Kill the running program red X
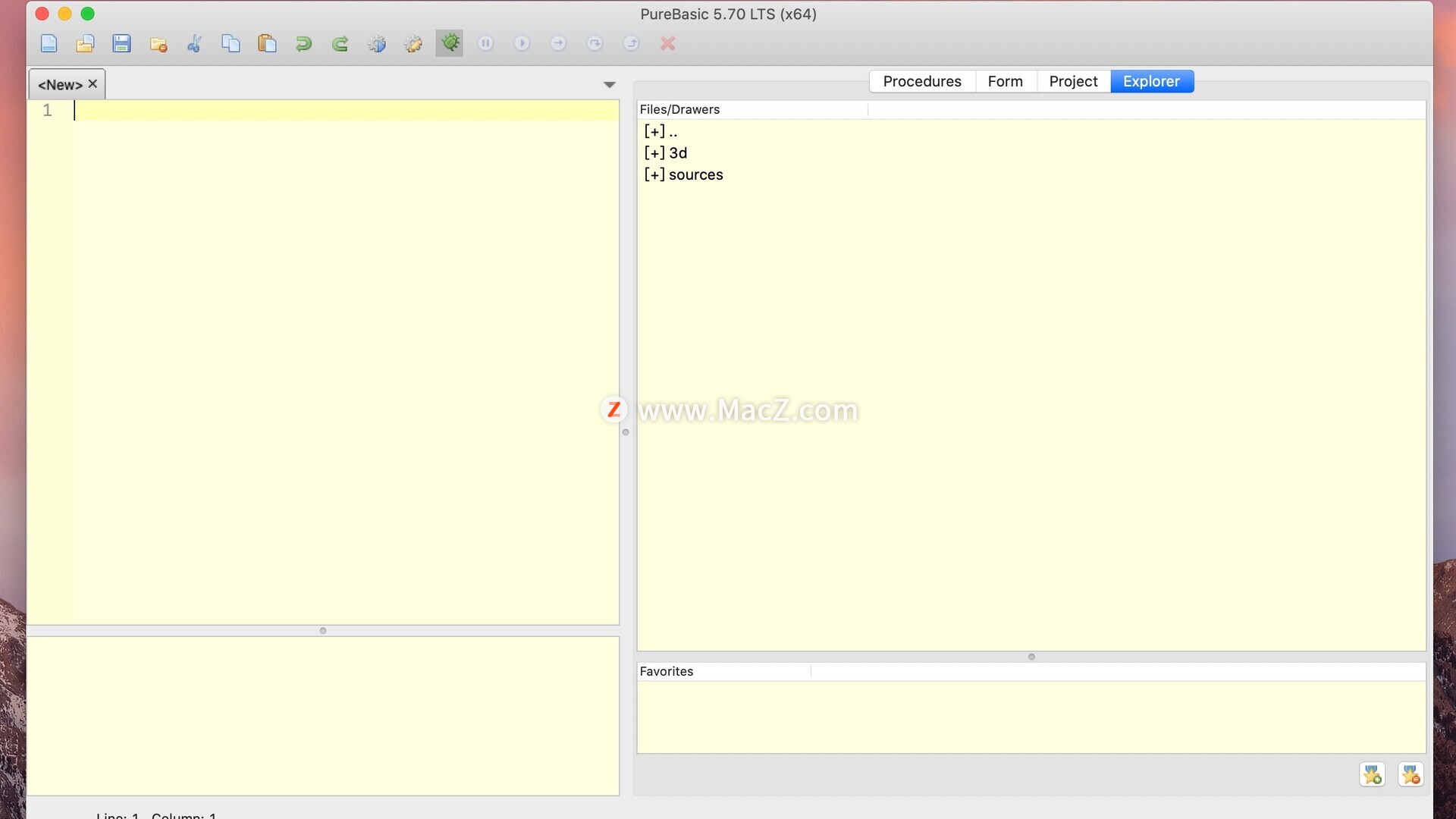This screenshot has width=1456, height=819. (x=668, y=43)
